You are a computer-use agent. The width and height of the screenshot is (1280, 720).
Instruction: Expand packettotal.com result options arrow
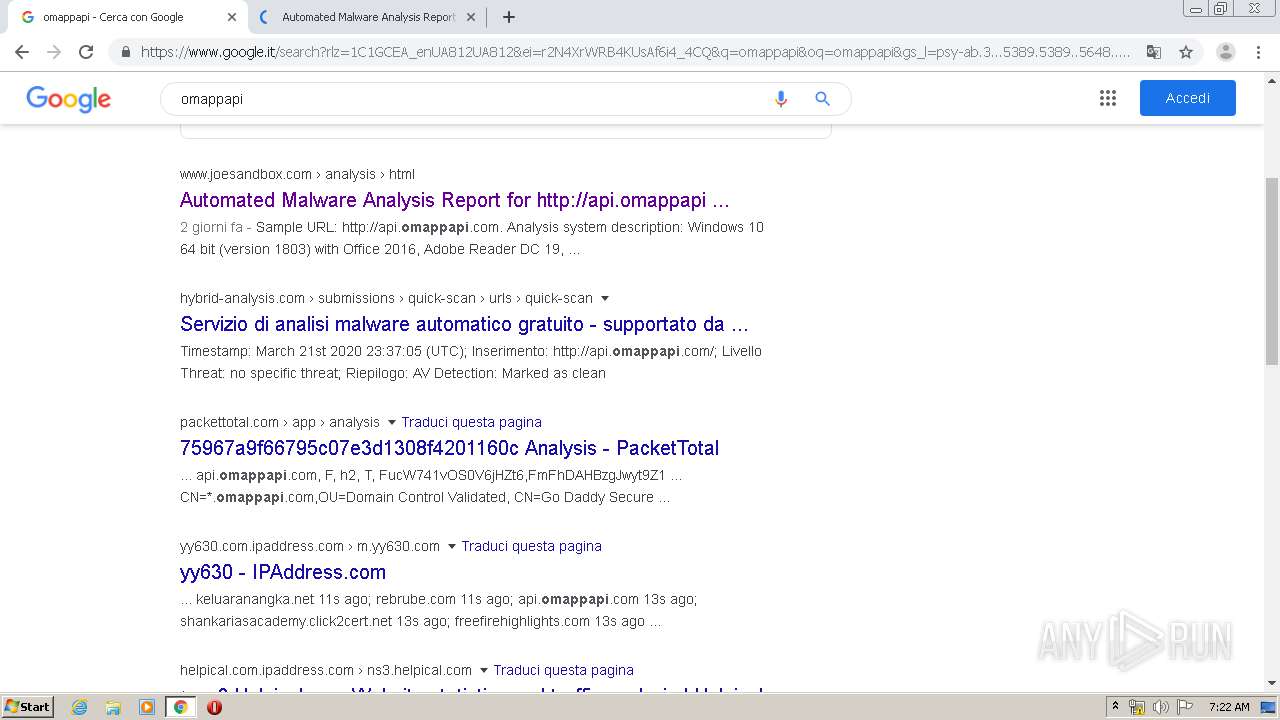tap(391, 422)
